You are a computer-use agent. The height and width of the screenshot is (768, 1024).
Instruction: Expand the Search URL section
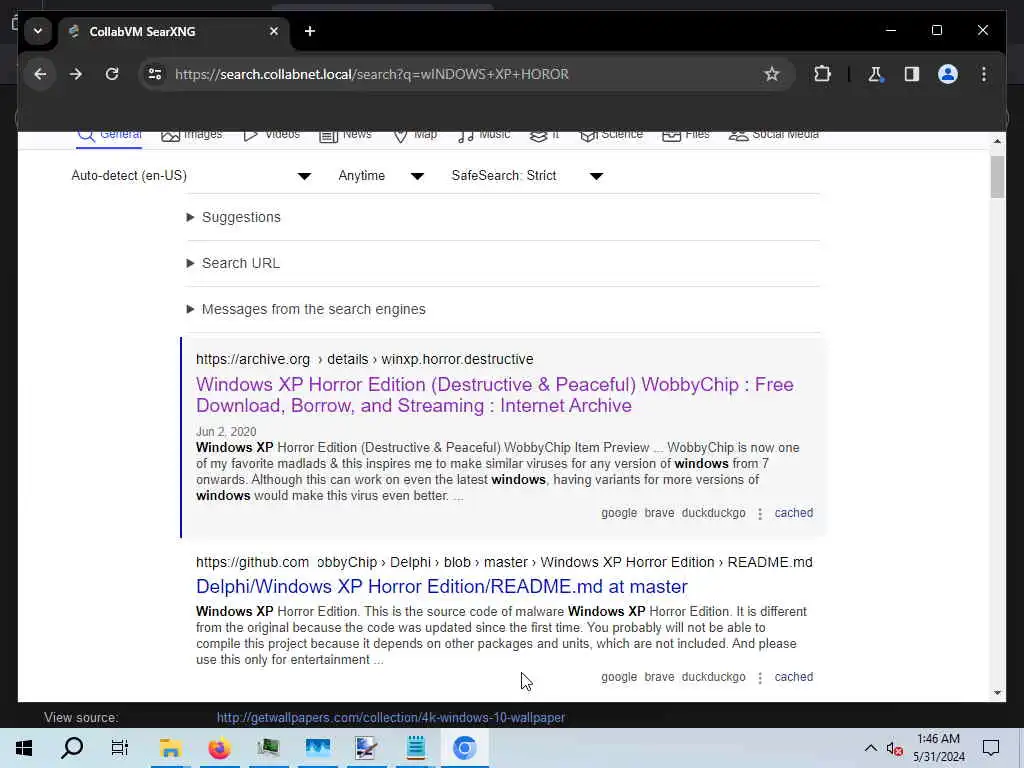point(233,263)
